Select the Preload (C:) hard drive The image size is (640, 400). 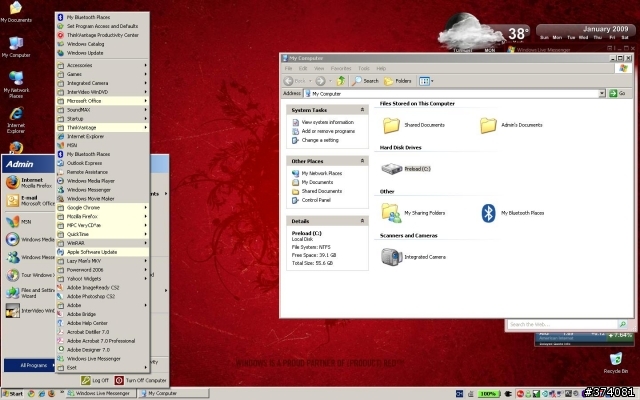point(406,169)
